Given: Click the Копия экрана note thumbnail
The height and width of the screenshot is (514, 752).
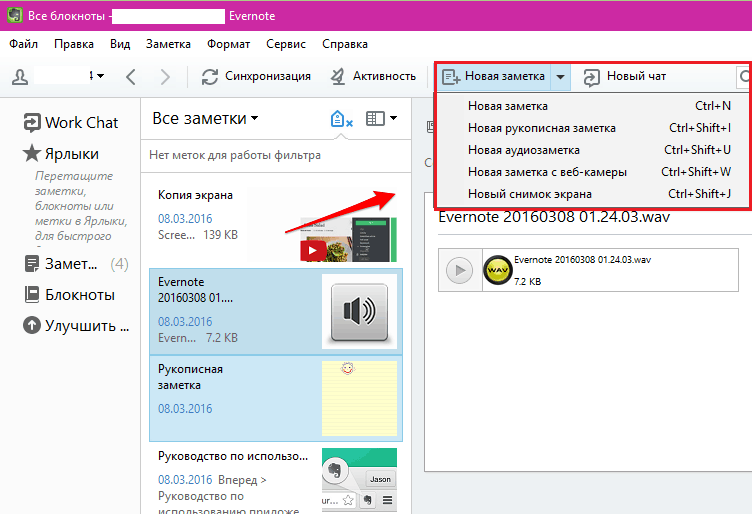Looking at the screenshot, I should click(348, 239).
